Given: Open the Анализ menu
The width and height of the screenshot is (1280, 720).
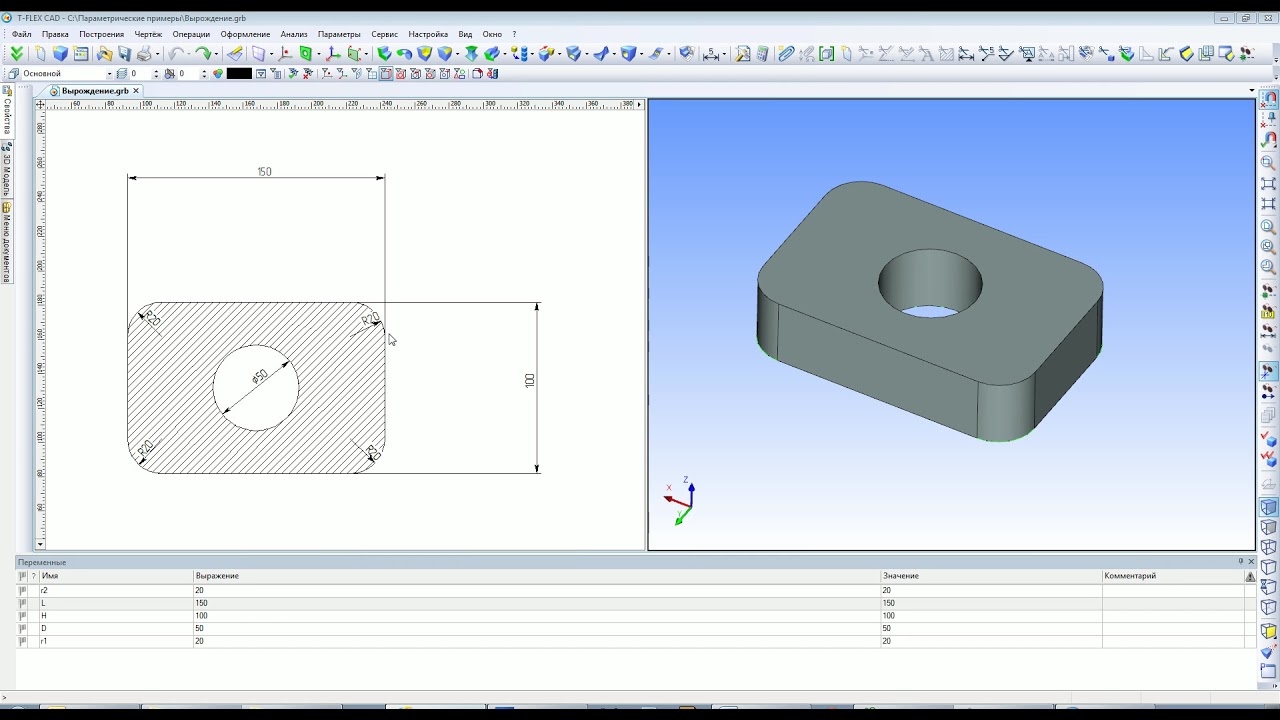Looking at the screenshot, I should coord(294,34).
